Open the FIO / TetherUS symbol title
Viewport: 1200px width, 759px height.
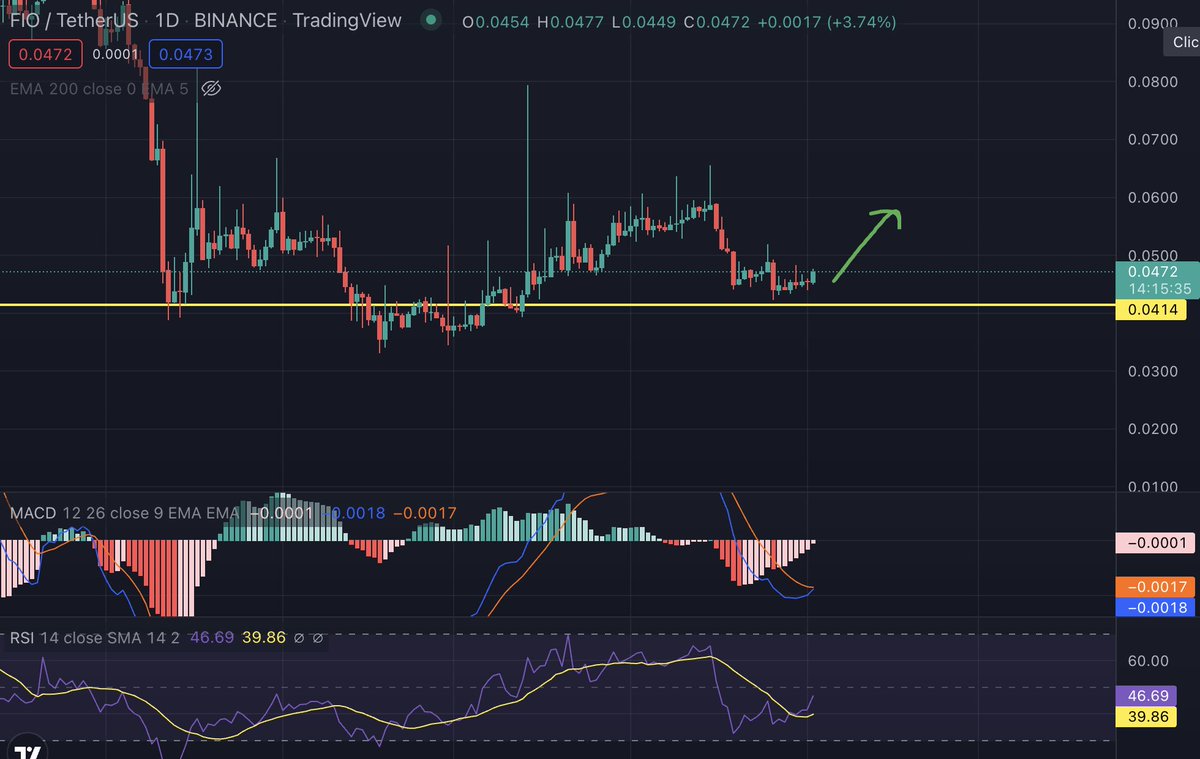pos(72,20)
